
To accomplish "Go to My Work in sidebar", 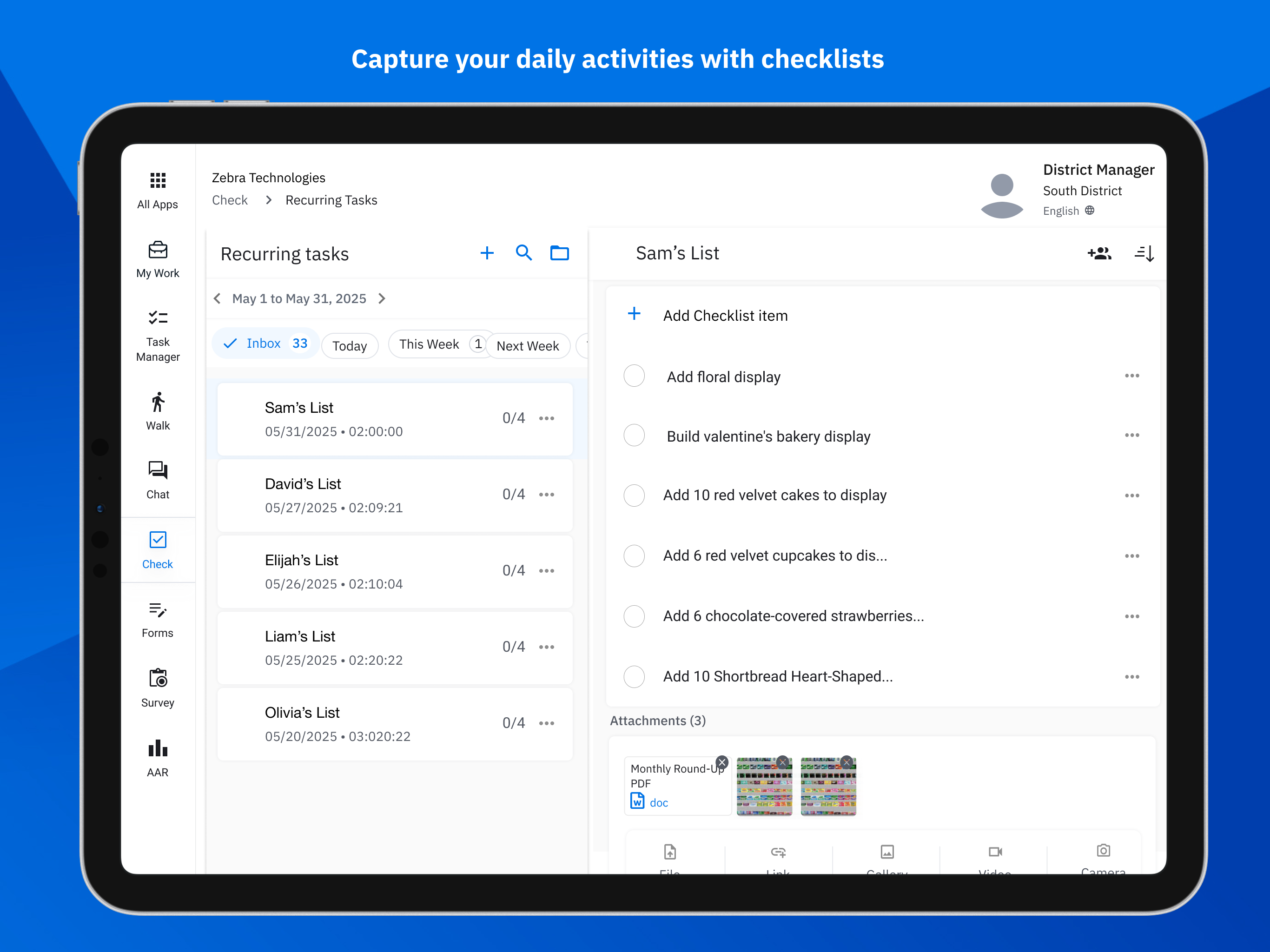I will [157, 259].
